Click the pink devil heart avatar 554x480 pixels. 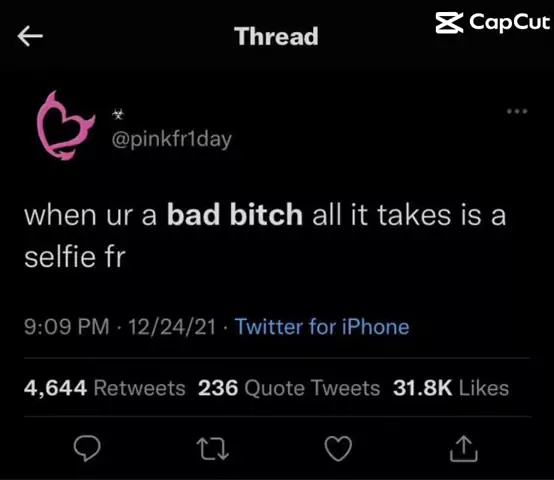[x=66, y=125]
